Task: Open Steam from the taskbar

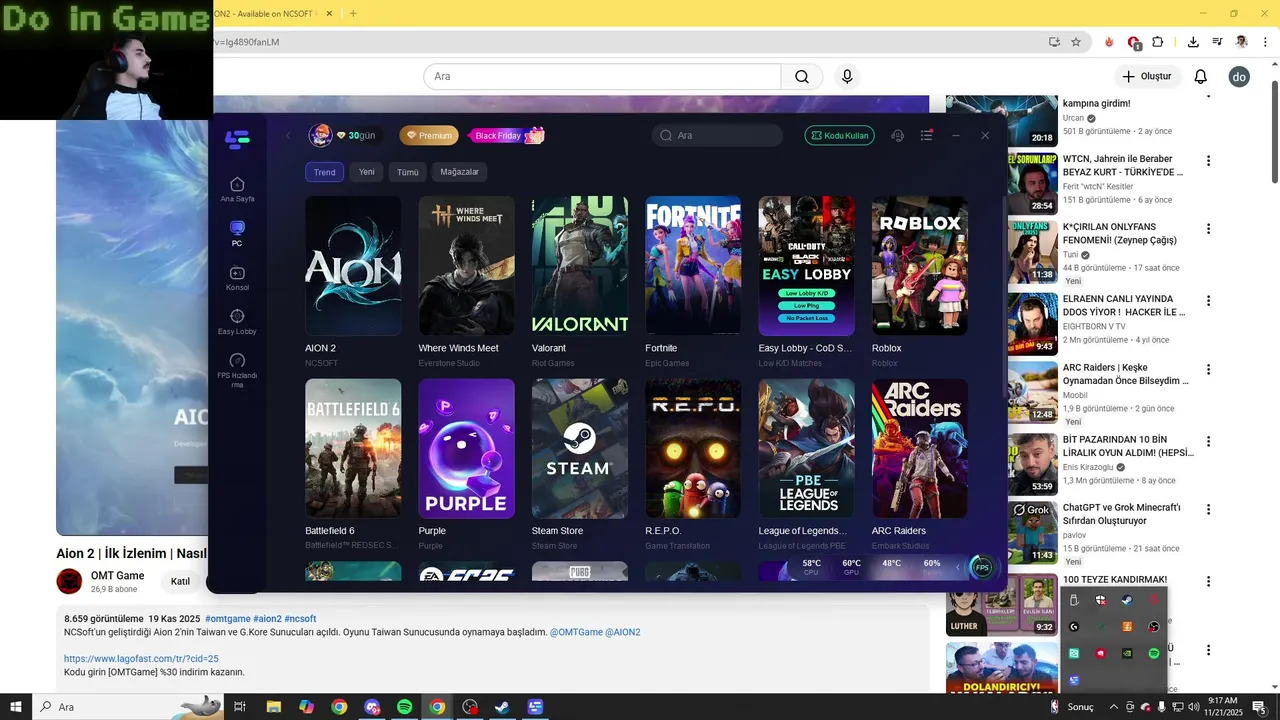Action: click(502, 707)
